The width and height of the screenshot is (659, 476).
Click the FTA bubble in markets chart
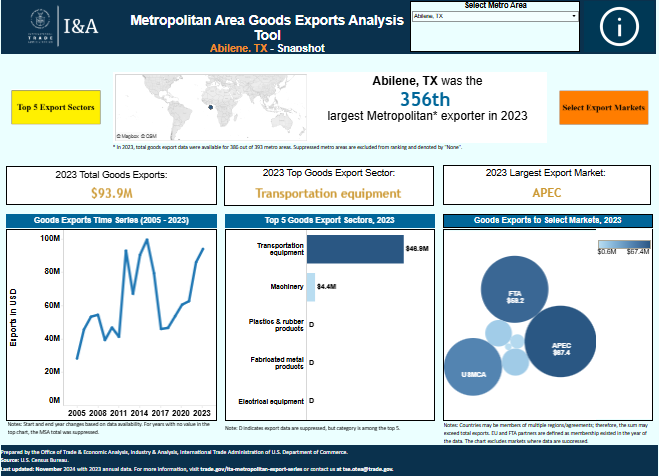tap(514, 289)
